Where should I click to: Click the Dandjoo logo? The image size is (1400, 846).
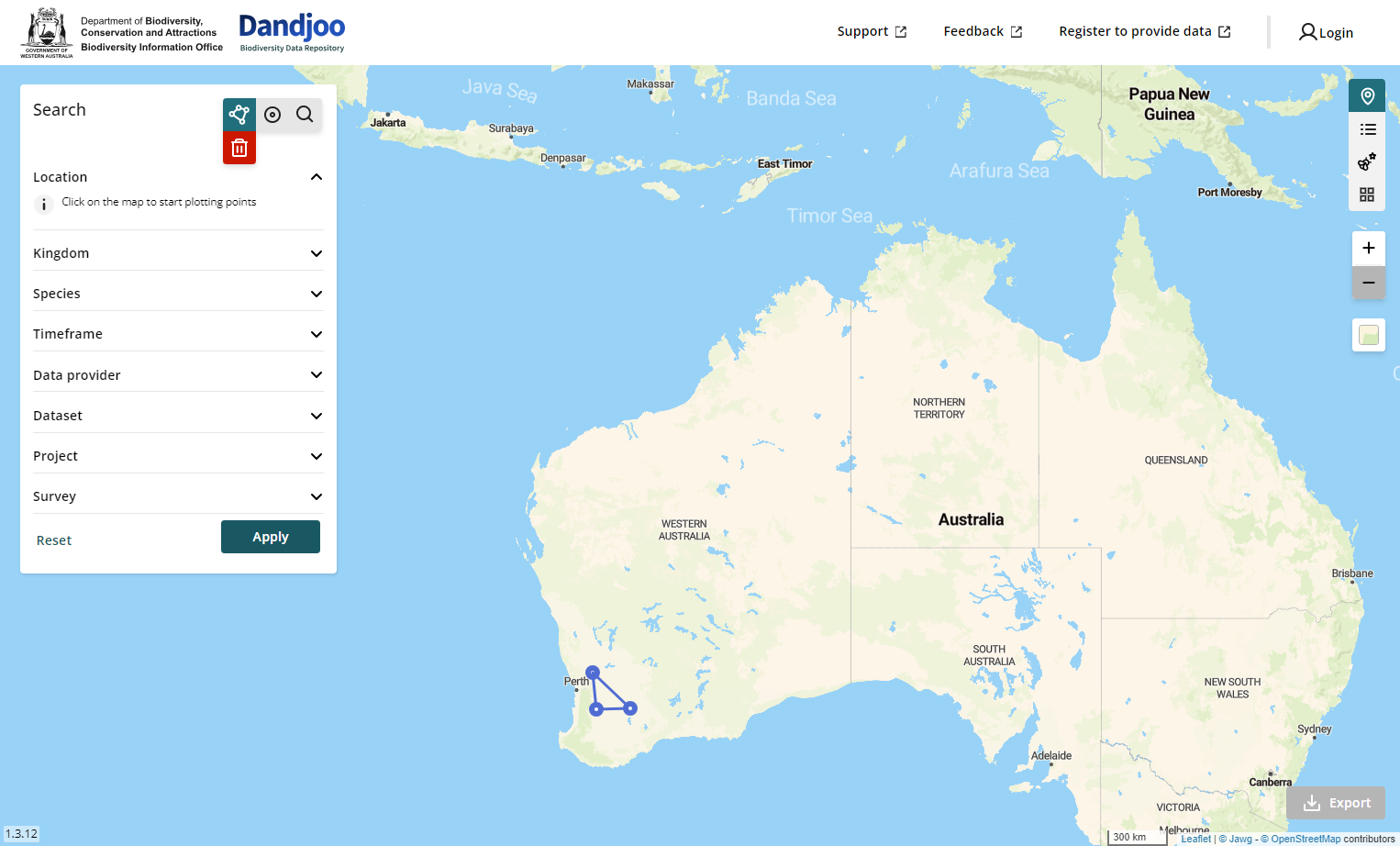click(292, 33)
